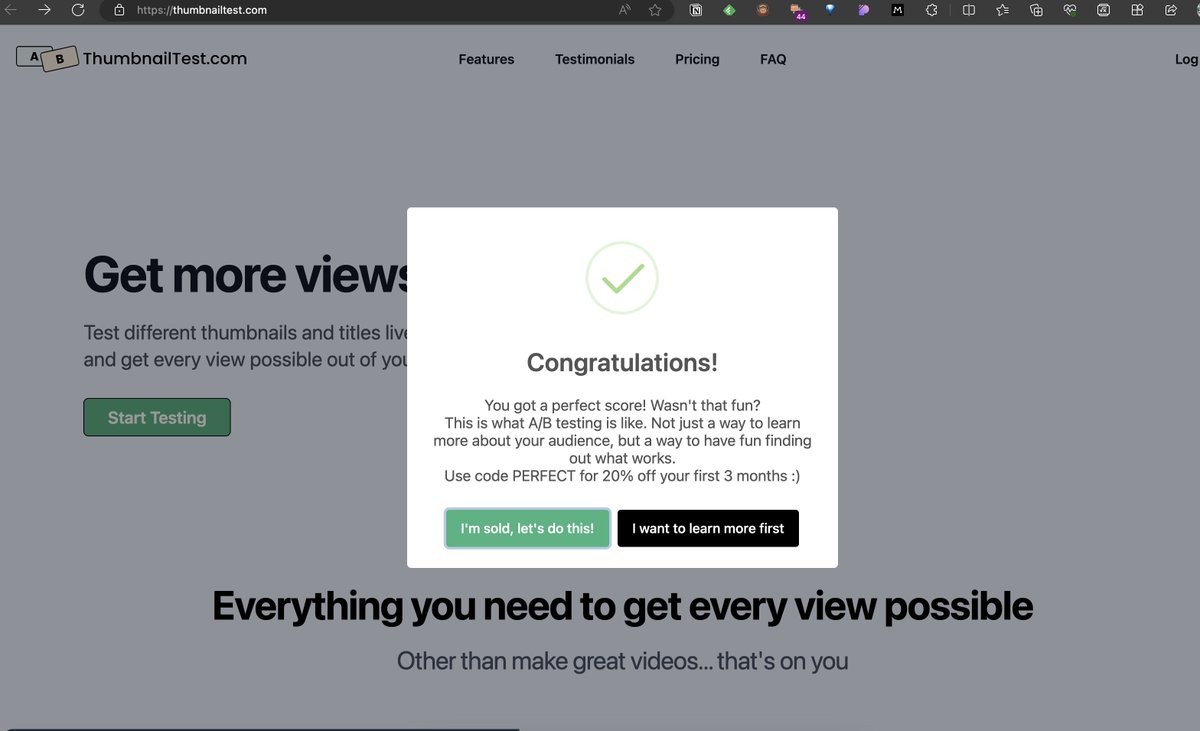Image resolution: width=1200 pixels, height=731 pixels.
Task: Click the "Use code PERFECT" discount text
Action: [x=622, y=476]
